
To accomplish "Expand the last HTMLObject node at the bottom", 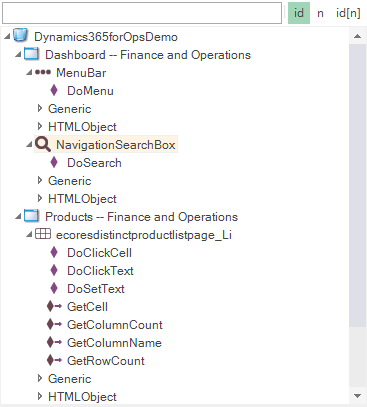I will 40,396.
